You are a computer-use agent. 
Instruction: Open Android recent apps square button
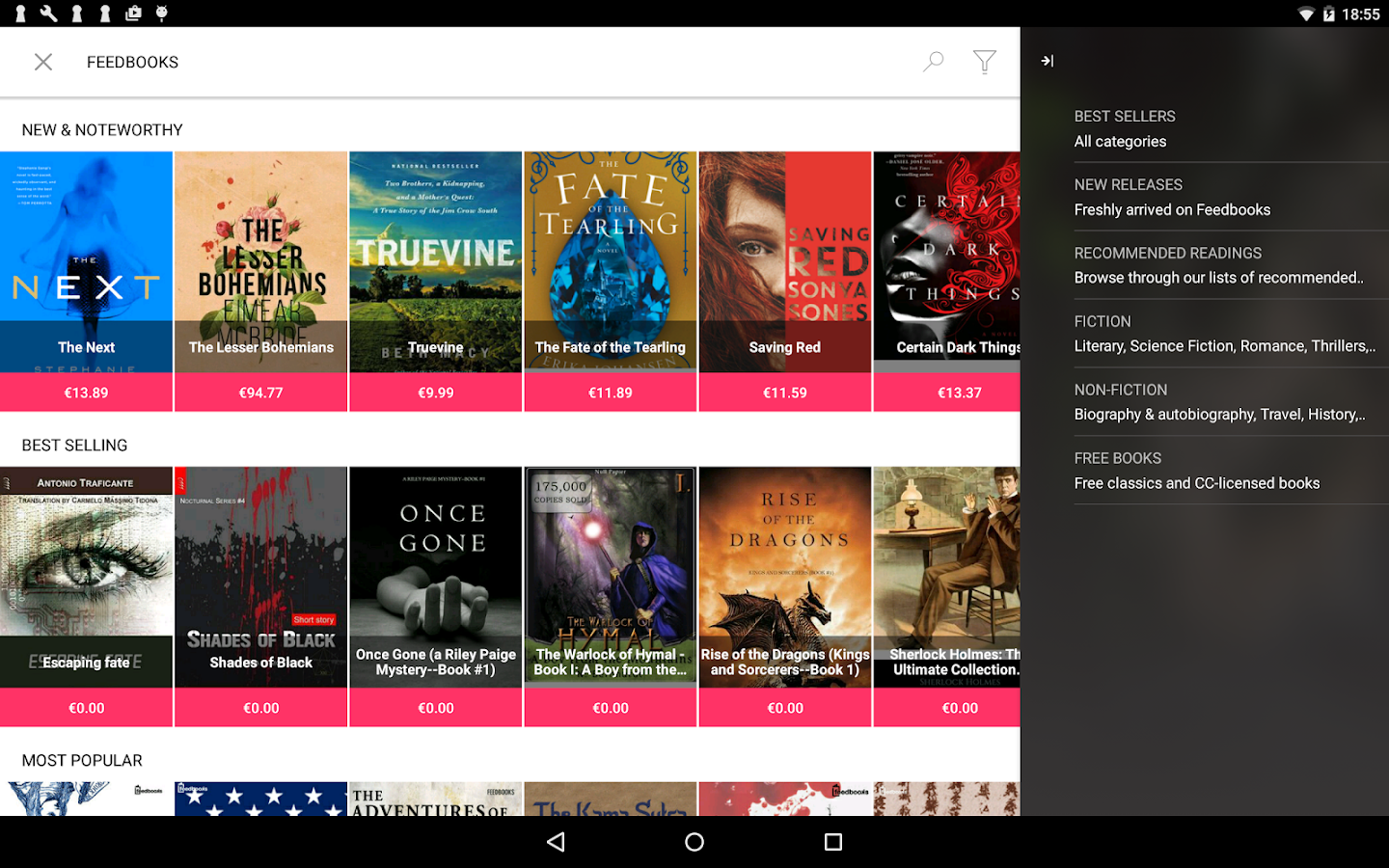[x=833, y=842]
